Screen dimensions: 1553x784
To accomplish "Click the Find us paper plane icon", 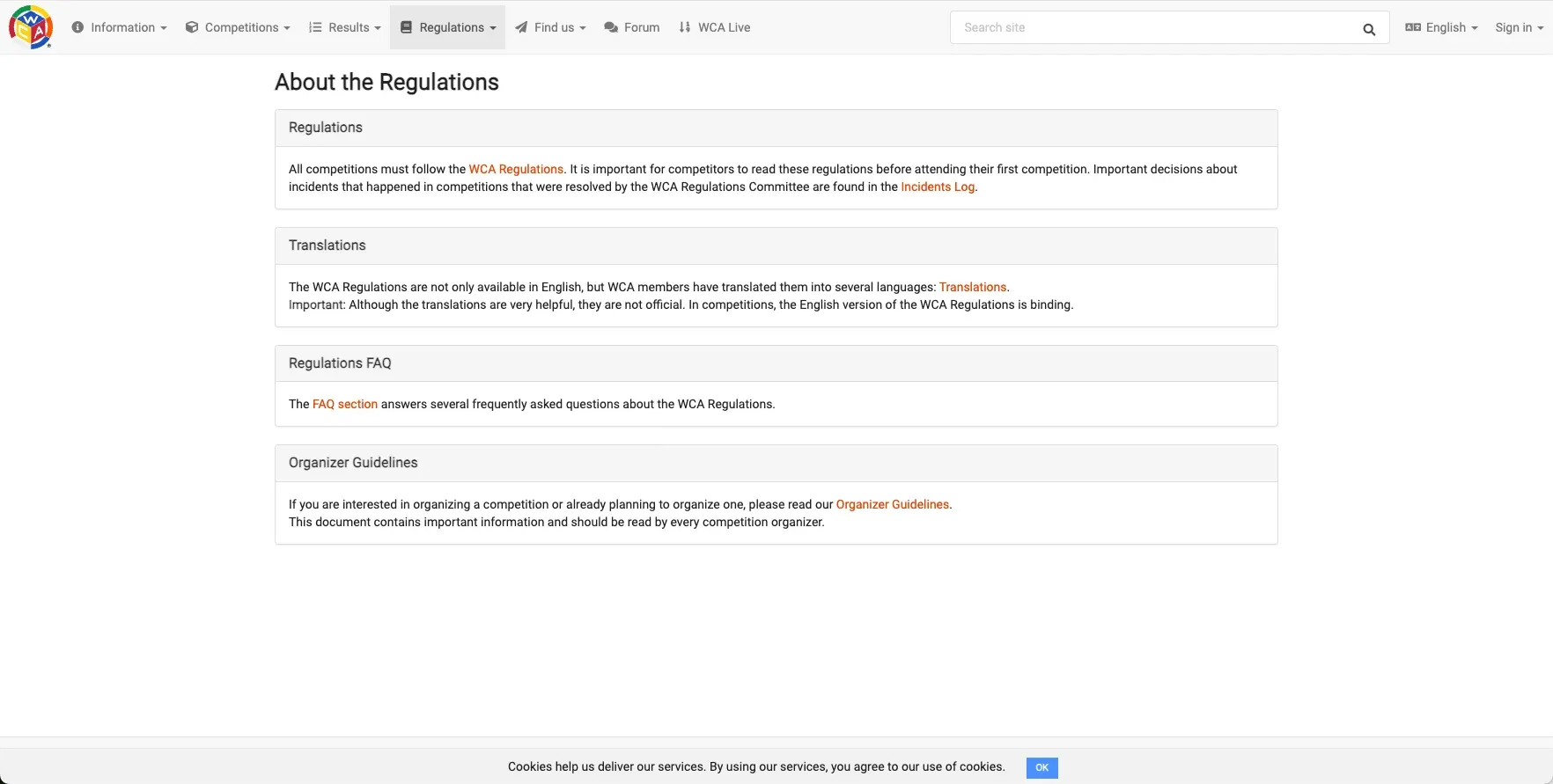I will tap(522, 27).
